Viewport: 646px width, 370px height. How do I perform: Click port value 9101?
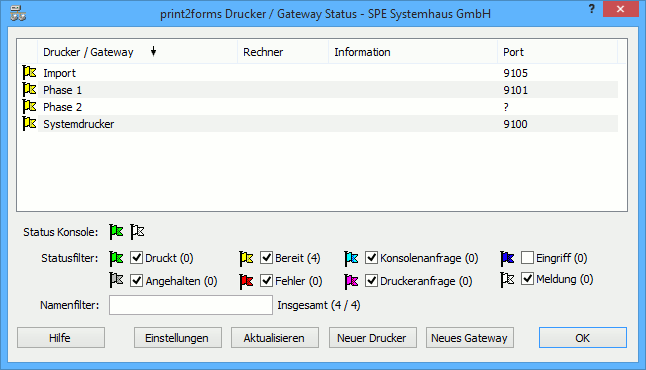(515, 90)
